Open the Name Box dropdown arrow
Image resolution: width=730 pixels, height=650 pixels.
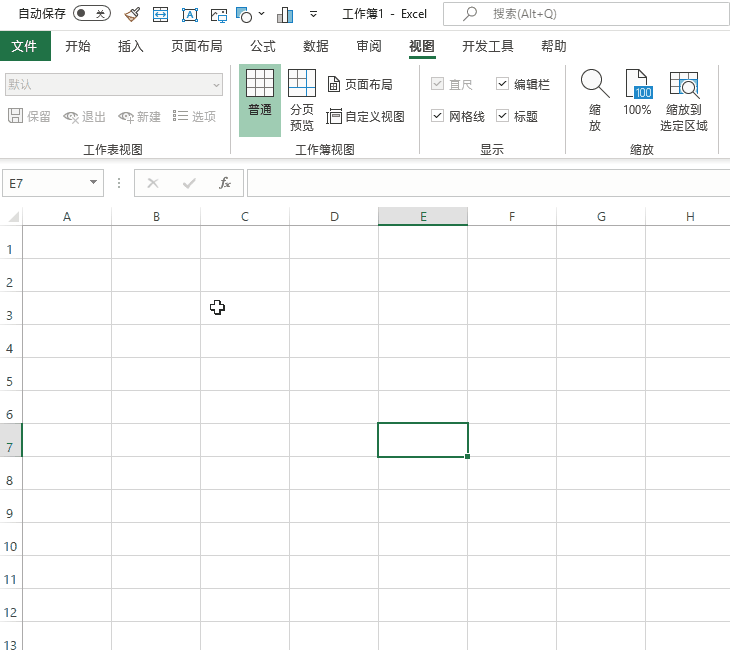pos(94,183)
